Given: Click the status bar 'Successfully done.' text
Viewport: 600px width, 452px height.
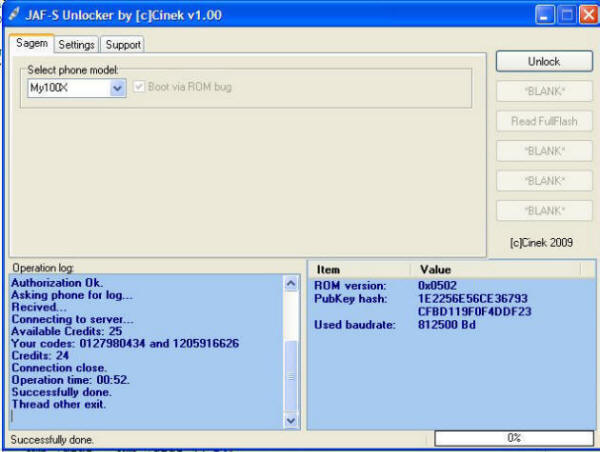Looking at the screenshot, I should point(52,440).
